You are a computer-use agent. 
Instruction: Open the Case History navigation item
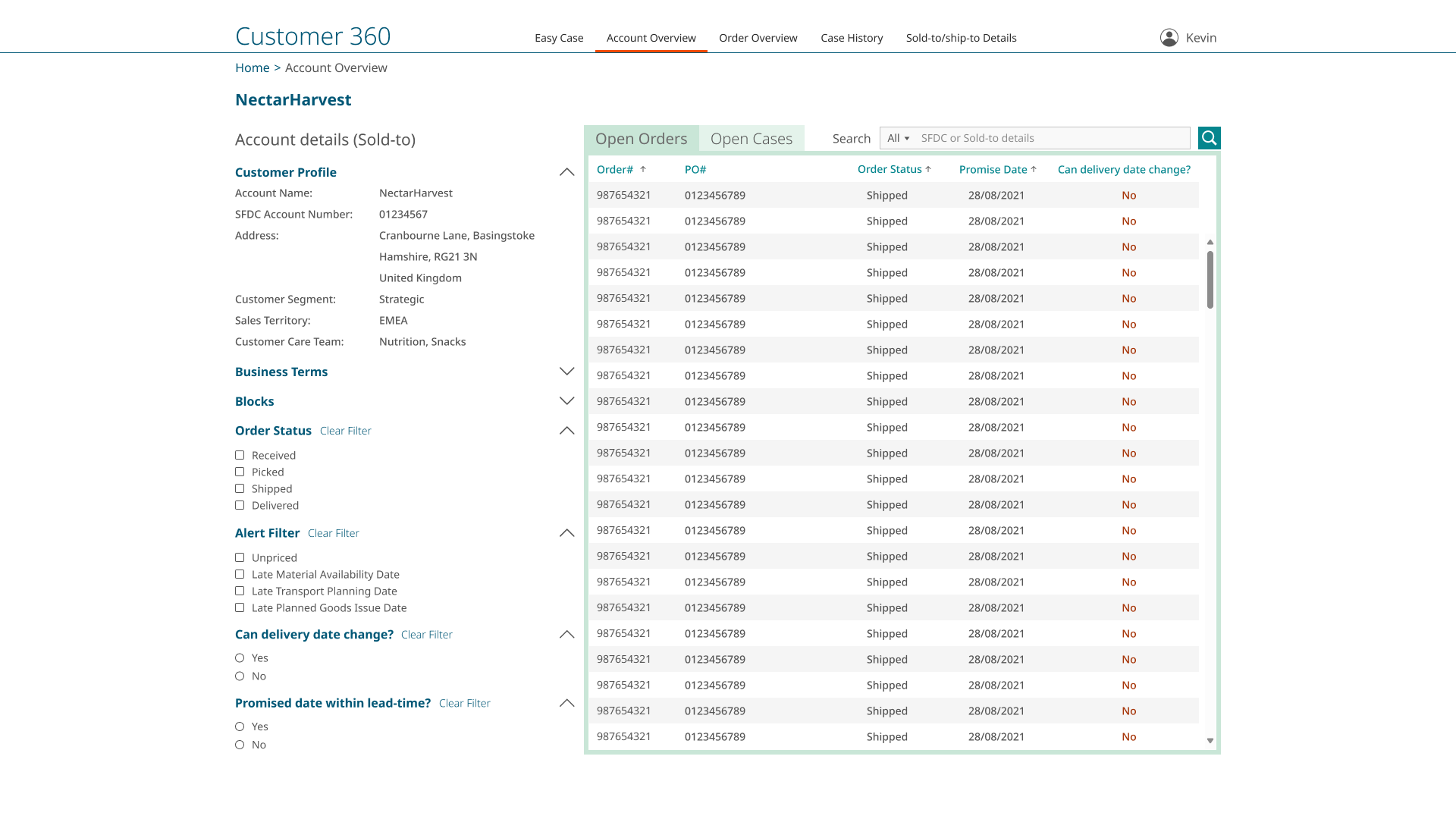tap(852, 37)
